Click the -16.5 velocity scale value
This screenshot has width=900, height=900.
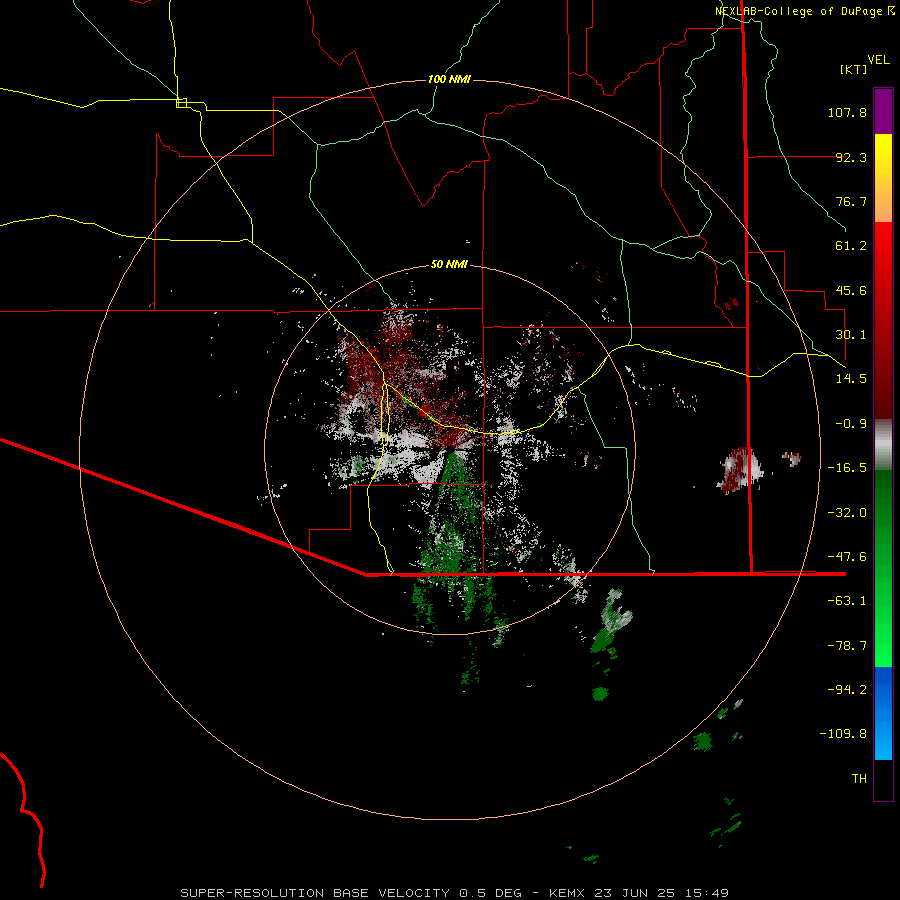(847, 468)
